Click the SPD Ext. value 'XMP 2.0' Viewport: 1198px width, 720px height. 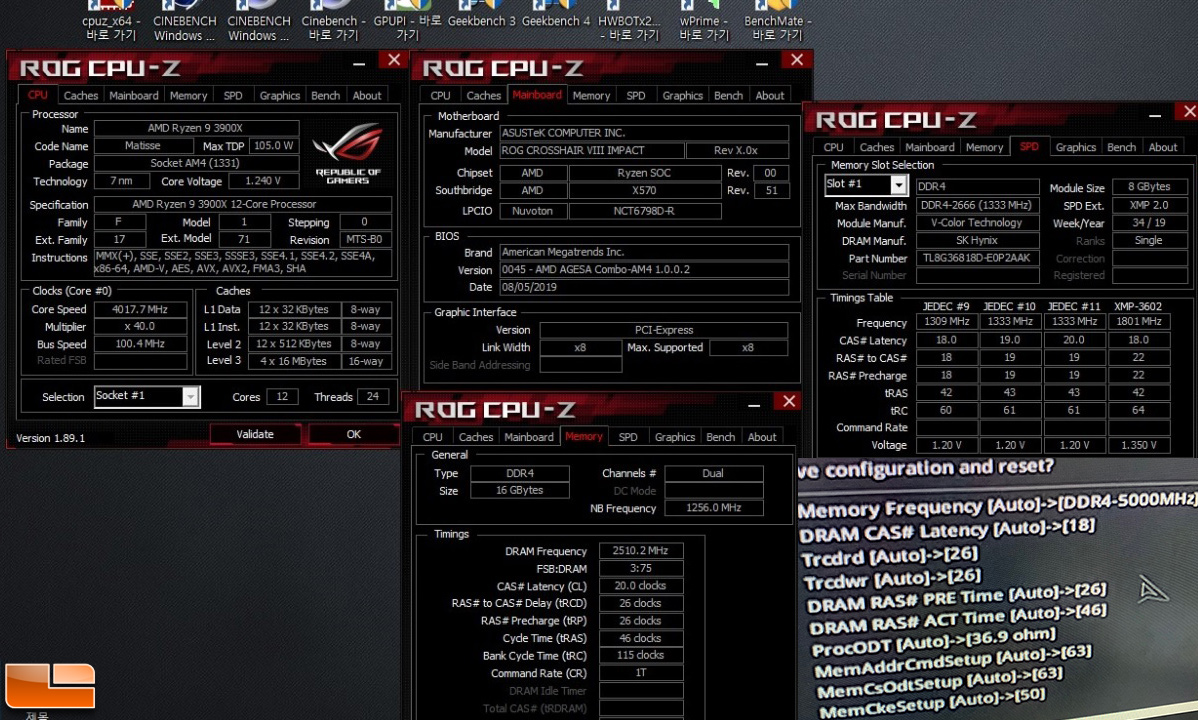(1149, 205)
